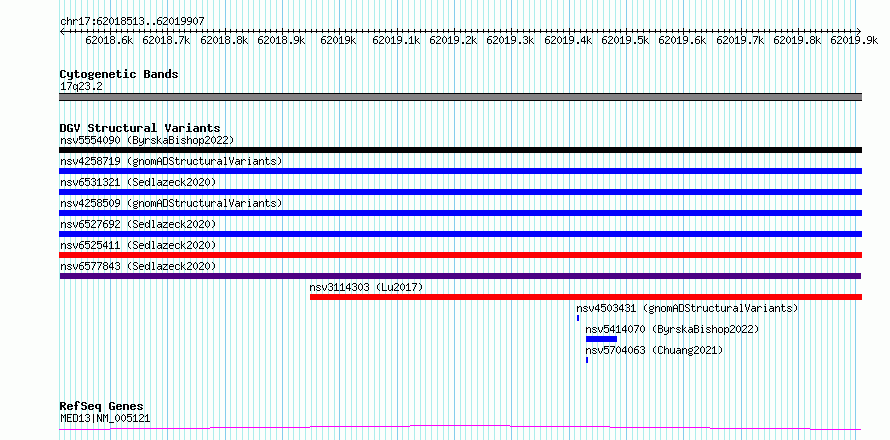Select the magenta MED13 gene line
This screenshot has width=890, height=440.
[x=460, y=427]
